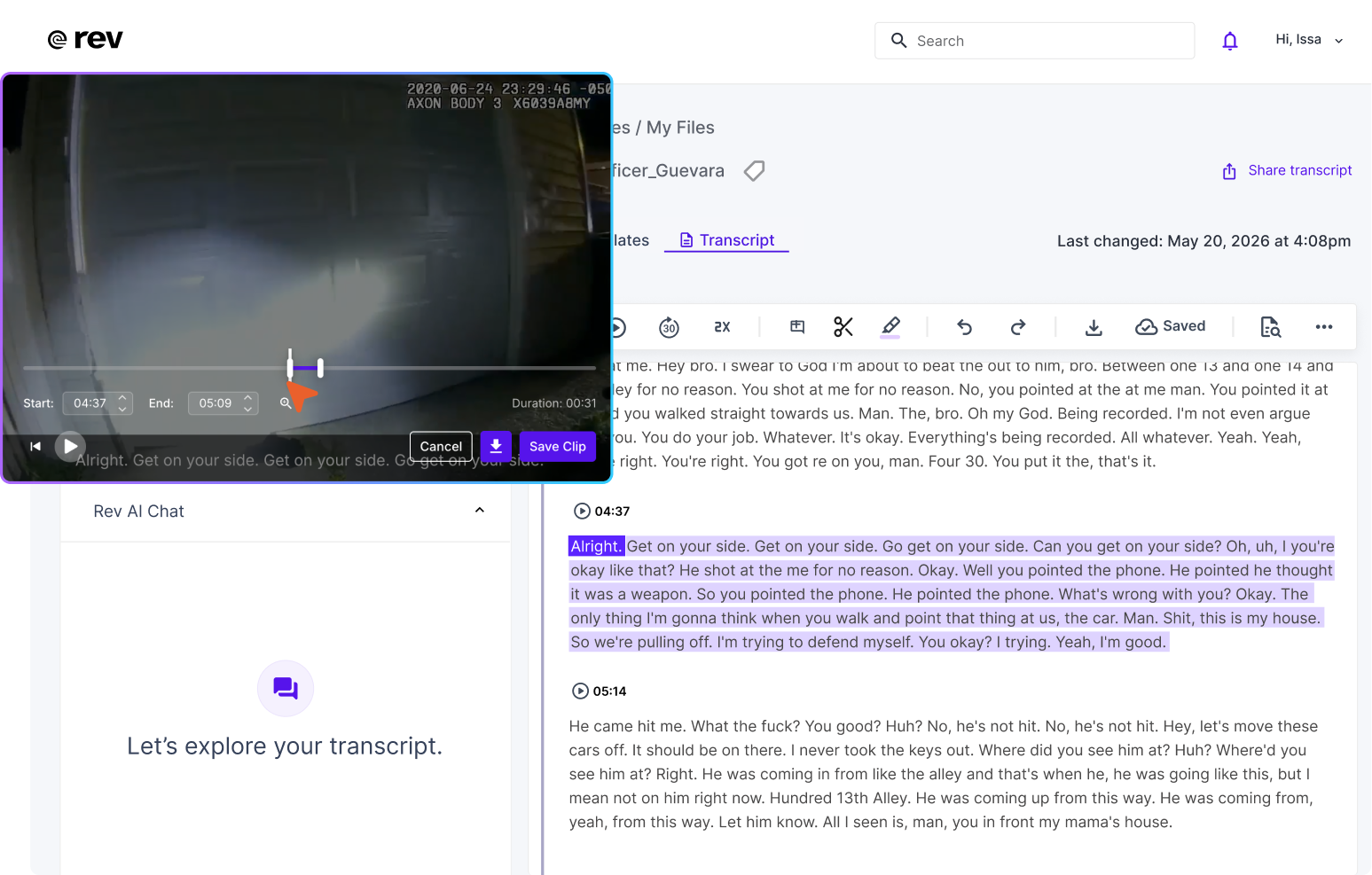Screen dimensions: 1372x875
Task: Click the Save Clip button
Action: coord(558,446)
